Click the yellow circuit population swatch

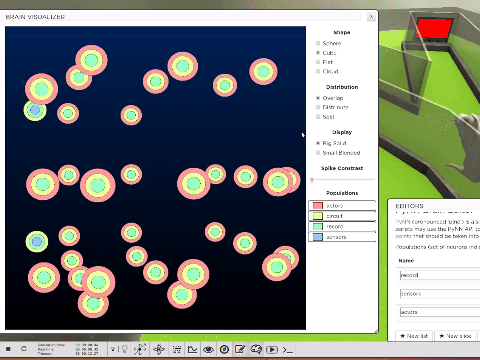318,216
